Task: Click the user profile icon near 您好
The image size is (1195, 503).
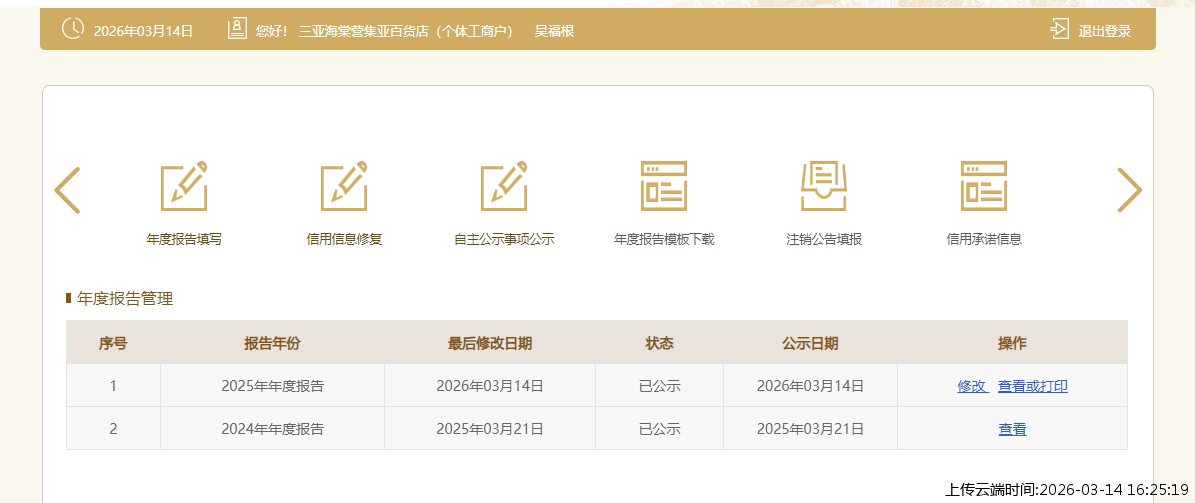Action: [x=237, y=29]
